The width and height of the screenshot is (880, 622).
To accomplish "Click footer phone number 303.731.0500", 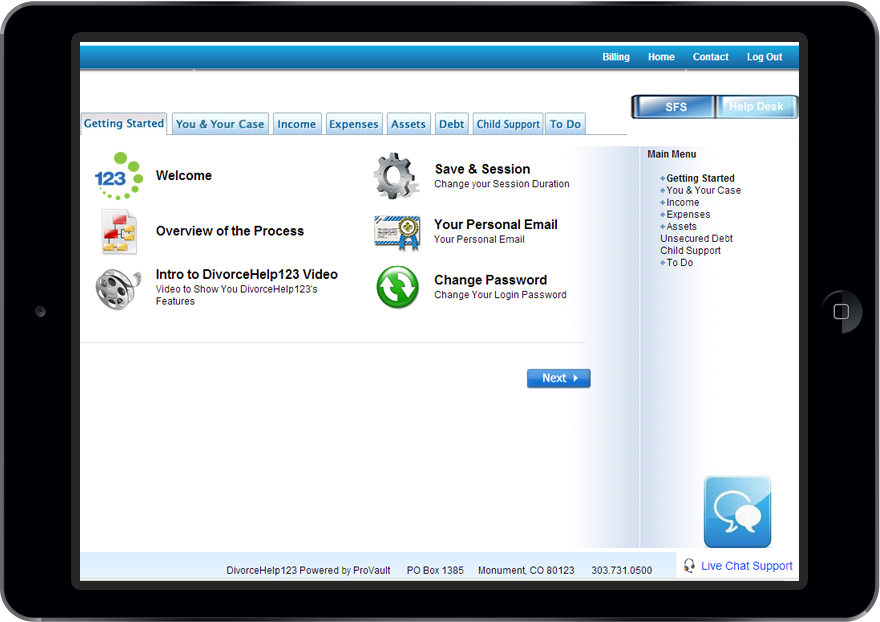I will coord(621,570).
